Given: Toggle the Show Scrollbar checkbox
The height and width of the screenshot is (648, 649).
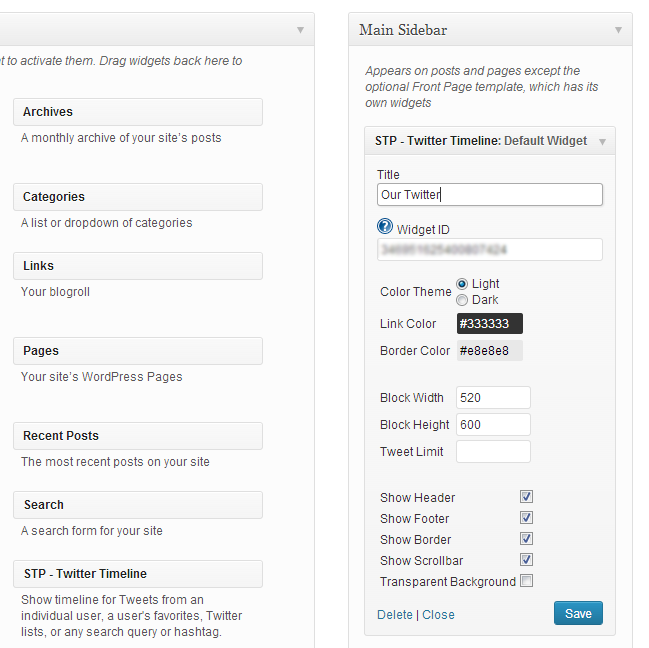Looking at the screenshot, I should (x=526, y=560).
